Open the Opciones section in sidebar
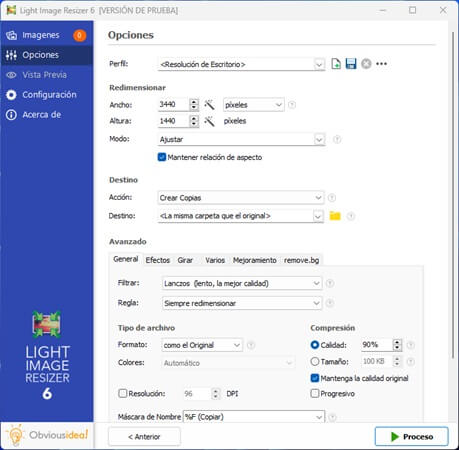Screen dimensions: 459x450 [47, 55]
